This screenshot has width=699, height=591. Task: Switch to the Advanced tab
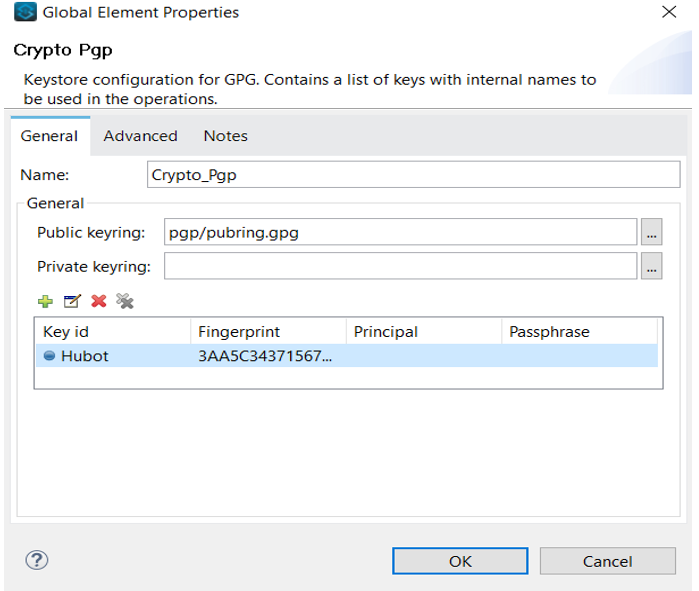click(x=140, y=136)
